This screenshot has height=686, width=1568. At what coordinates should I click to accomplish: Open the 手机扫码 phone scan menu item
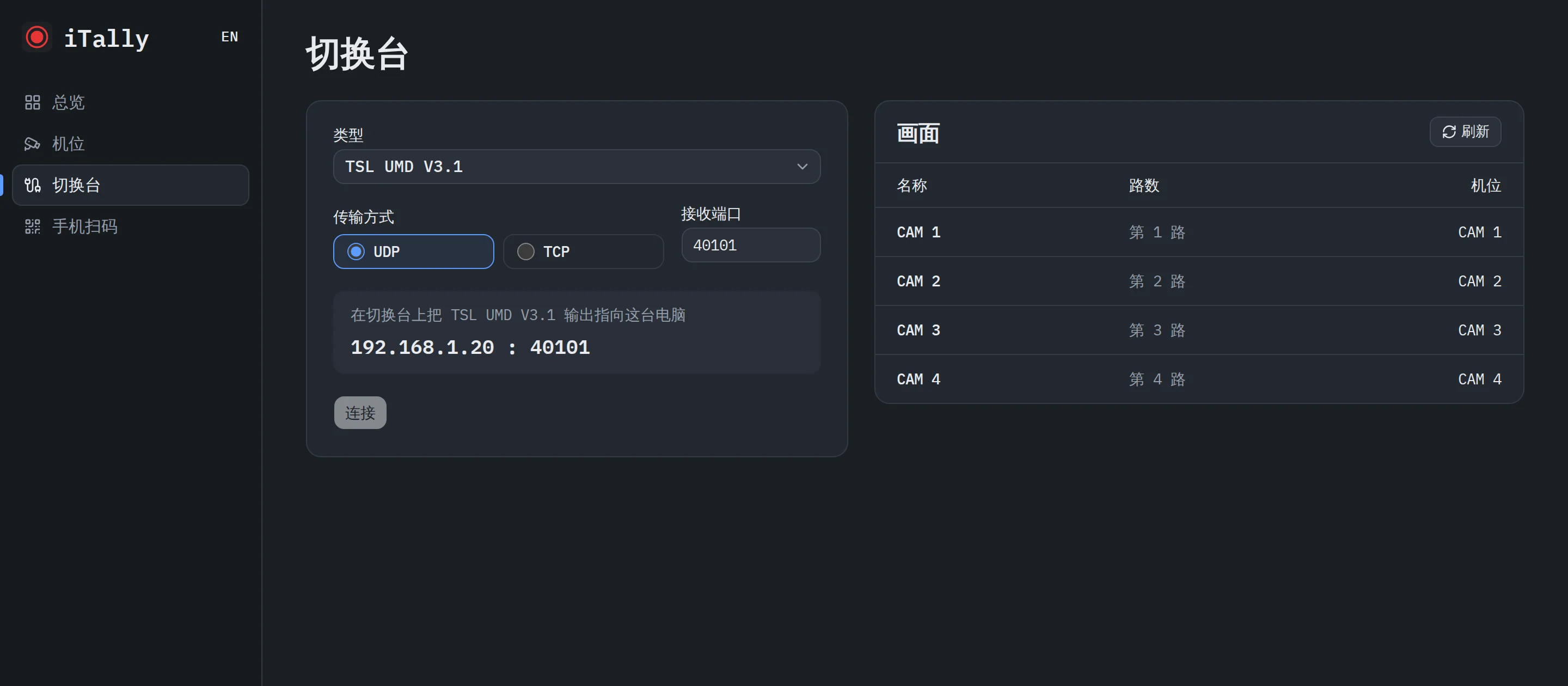tap(130, 226)
